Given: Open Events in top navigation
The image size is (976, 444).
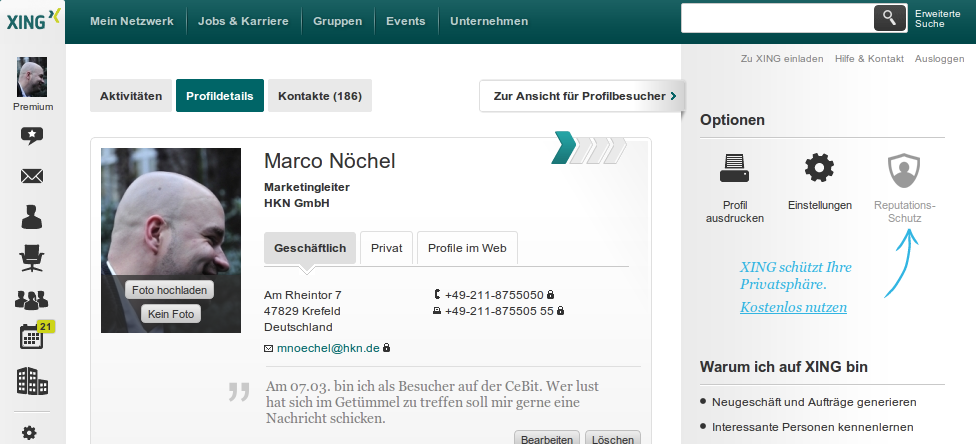Looking at the screenshot, I should 406,21.
